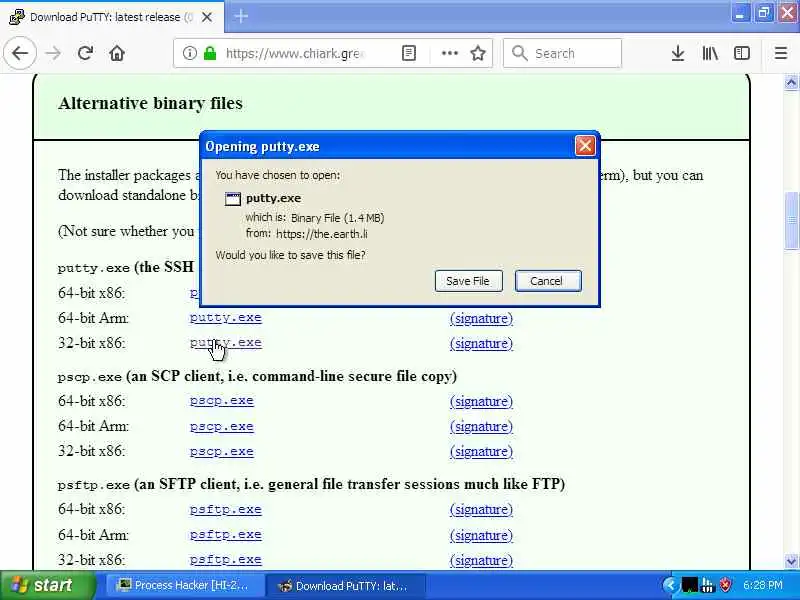Open signature link for 32-bit x86 putty.exe
This screenshot has width=800, height=600.
click(481, 343)
